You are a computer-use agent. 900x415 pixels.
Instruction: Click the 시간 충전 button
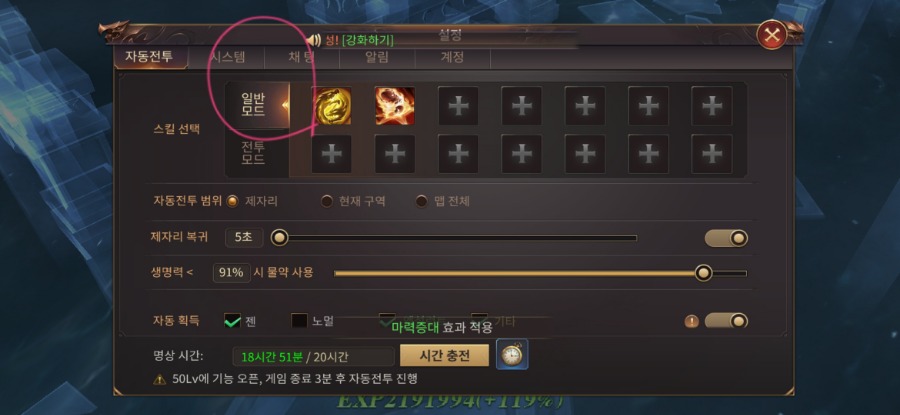point(444,355)
